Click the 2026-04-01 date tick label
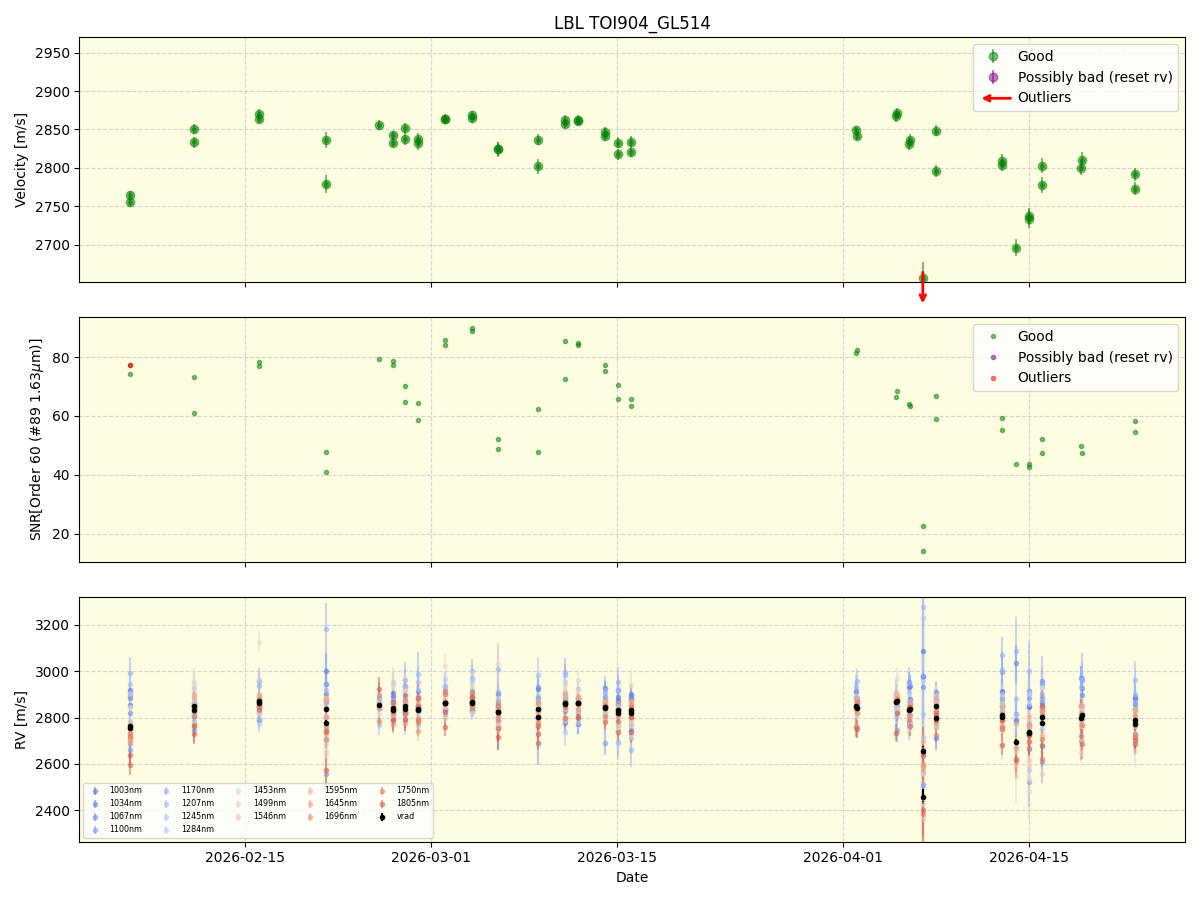Viewport: 1200px width, 900px height. tap(843, 857)
